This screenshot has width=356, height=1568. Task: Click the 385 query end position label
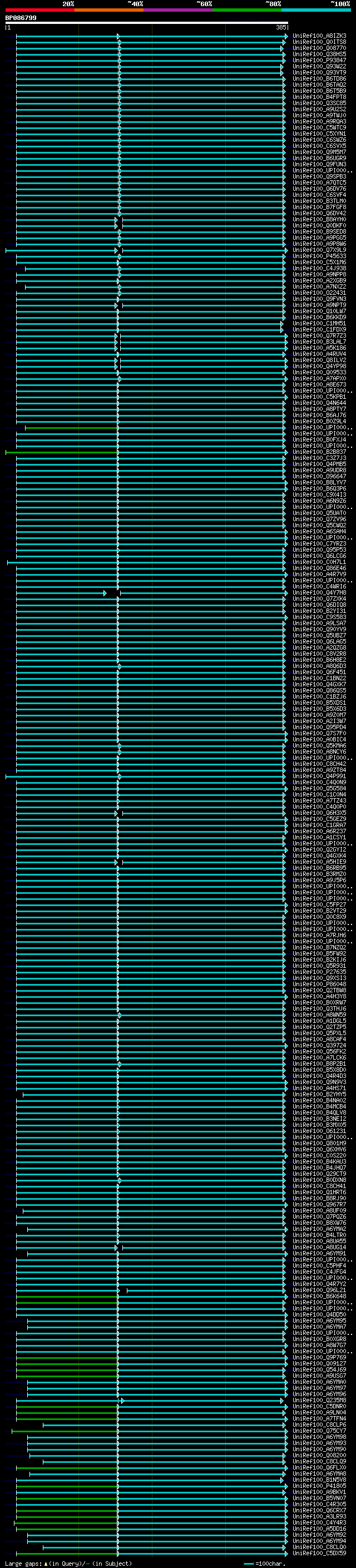click(280, 27)
